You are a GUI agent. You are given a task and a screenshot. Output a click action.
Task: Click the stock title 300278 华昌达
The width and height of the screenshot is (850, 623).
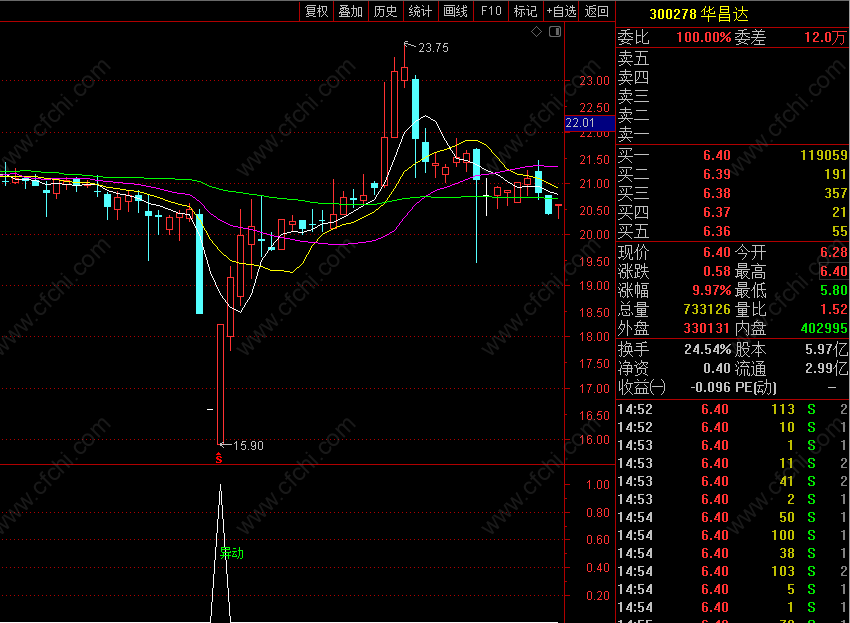[699, 14]
